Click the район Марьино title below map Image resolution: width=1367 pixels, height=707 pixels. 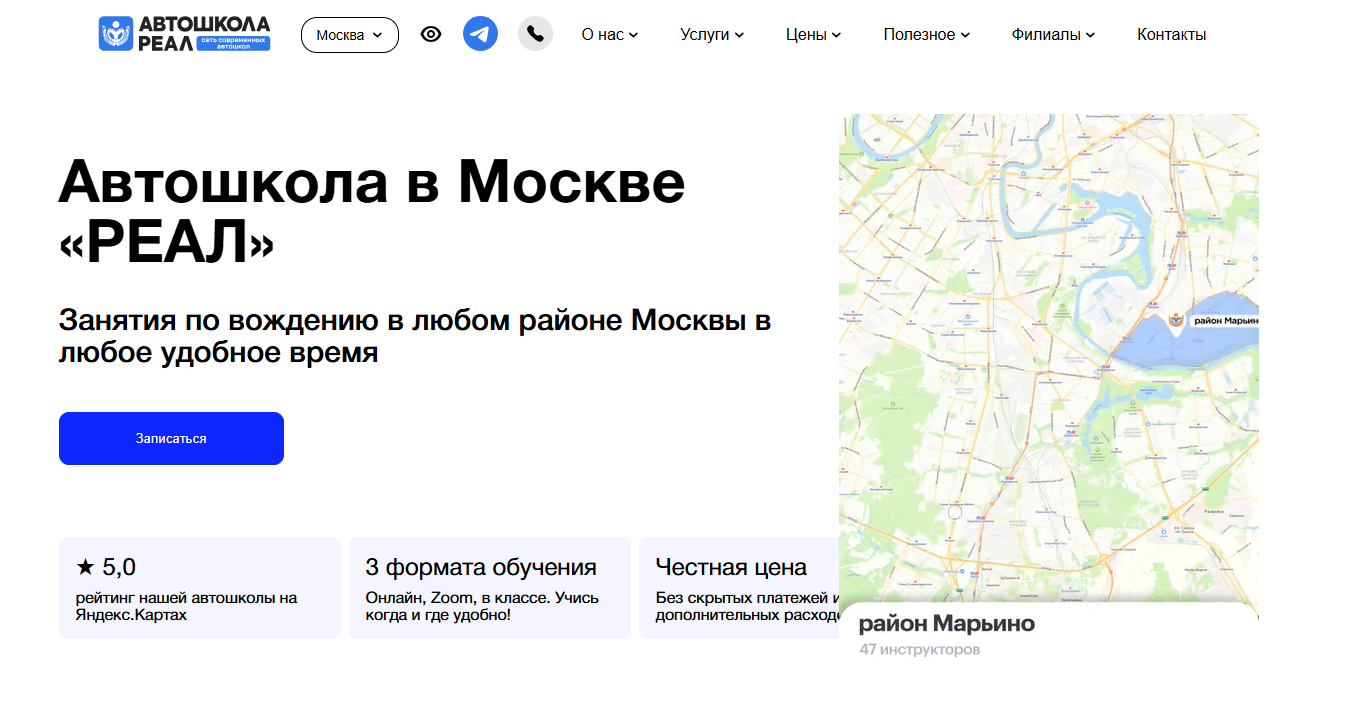[x=946, y=625]
